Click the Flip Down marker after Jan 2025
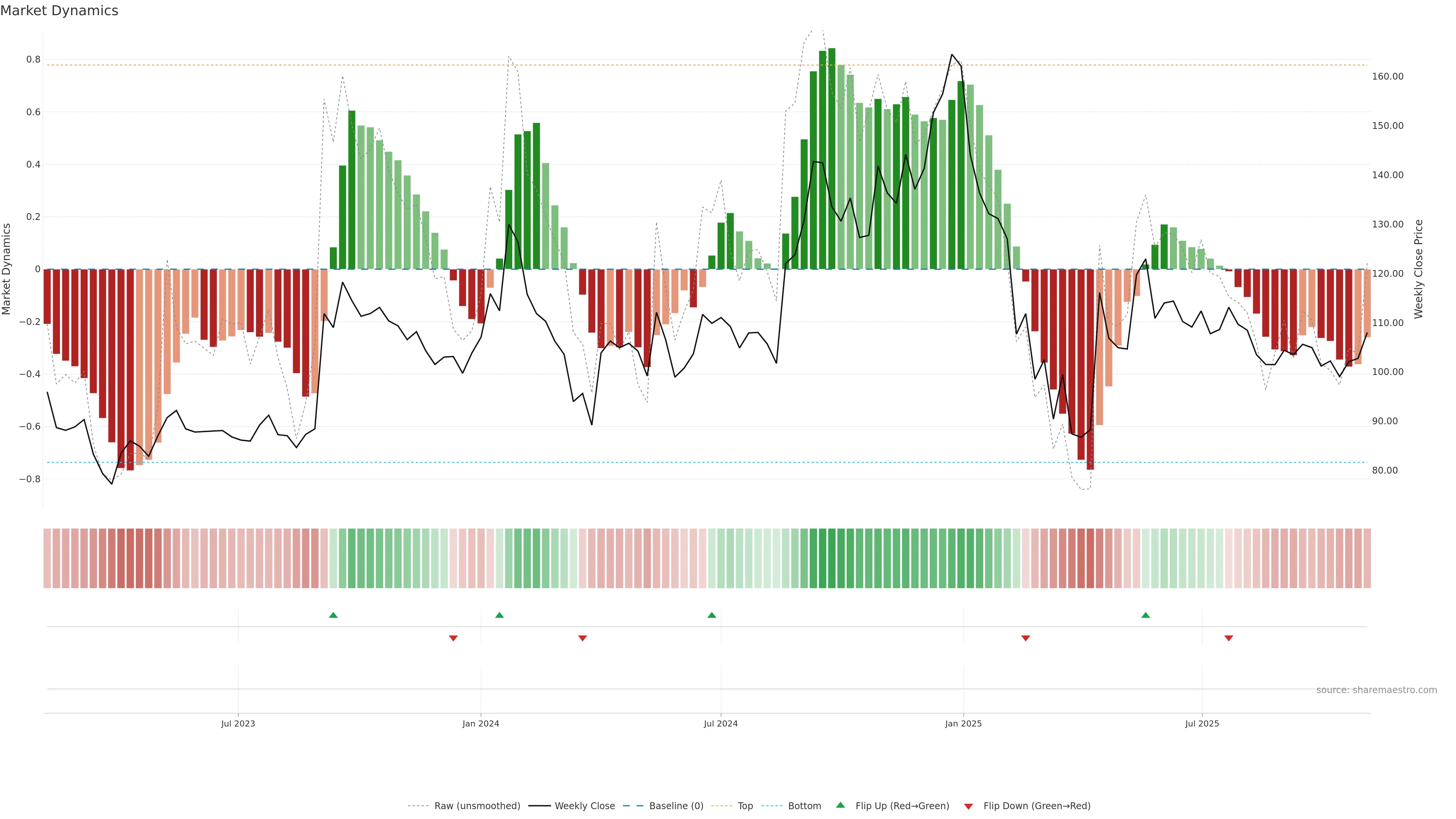Image resolution: width=1456 pixels, height=819 pixels. [1025, 638]
